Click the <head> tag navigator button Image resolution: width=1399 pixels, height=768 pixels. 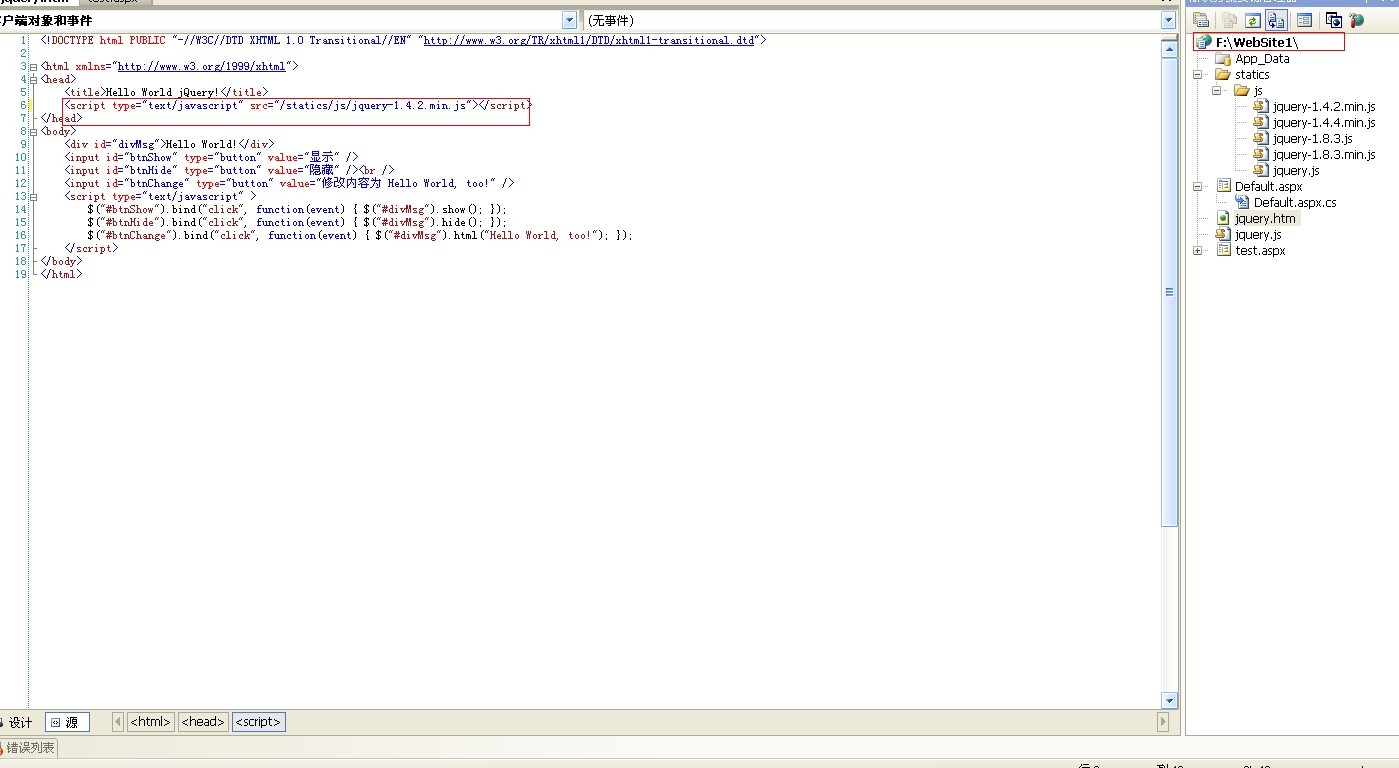pyautogui.click(x=203, y=722)
